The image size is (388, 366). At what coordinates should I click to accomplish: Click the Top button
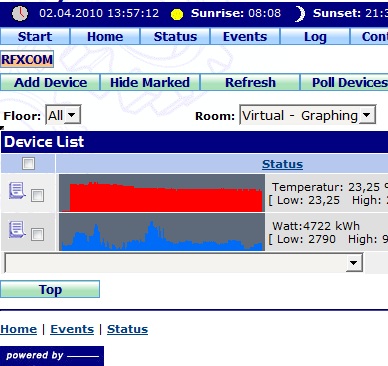50,289
